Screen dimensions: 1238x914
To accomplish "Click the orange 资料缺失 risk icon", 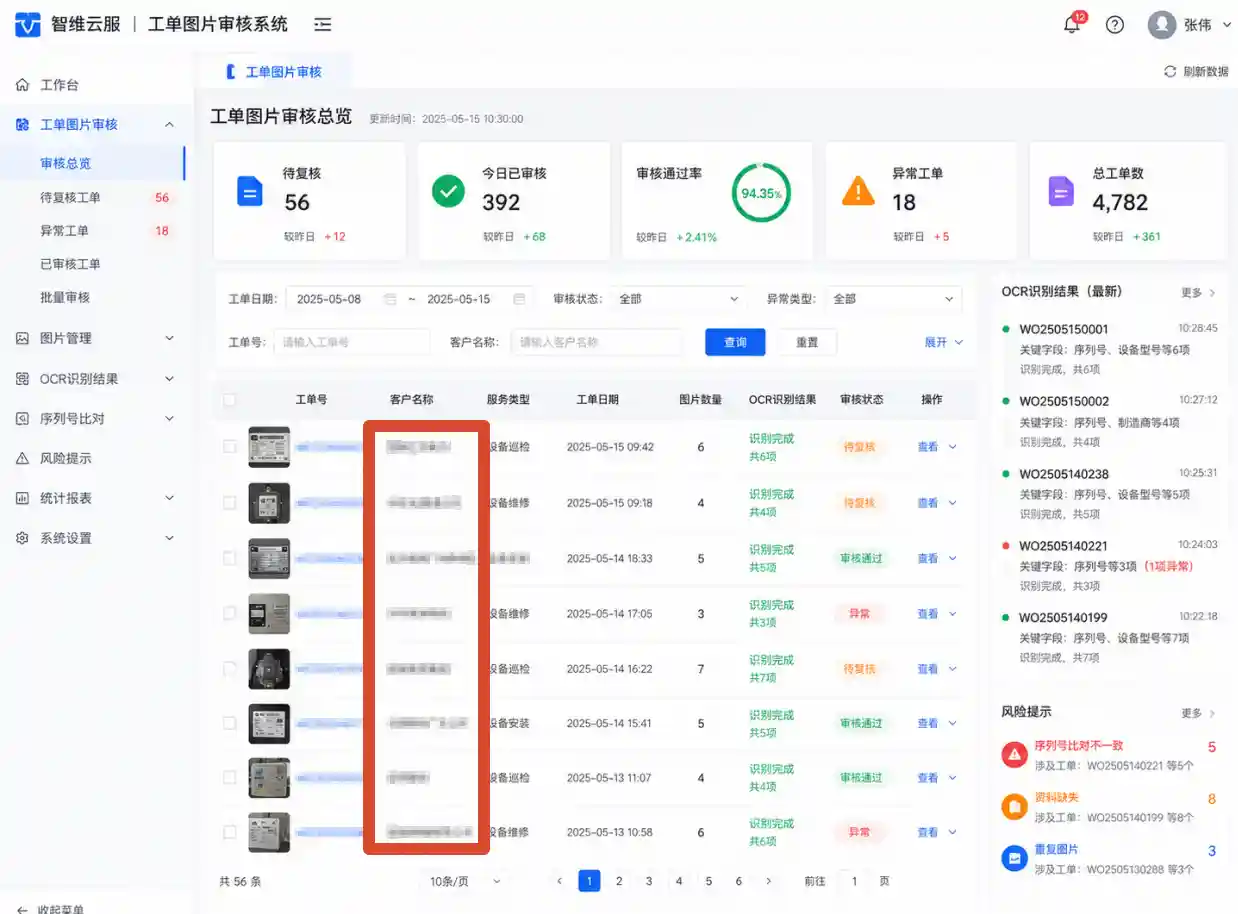I will 1014,806.
